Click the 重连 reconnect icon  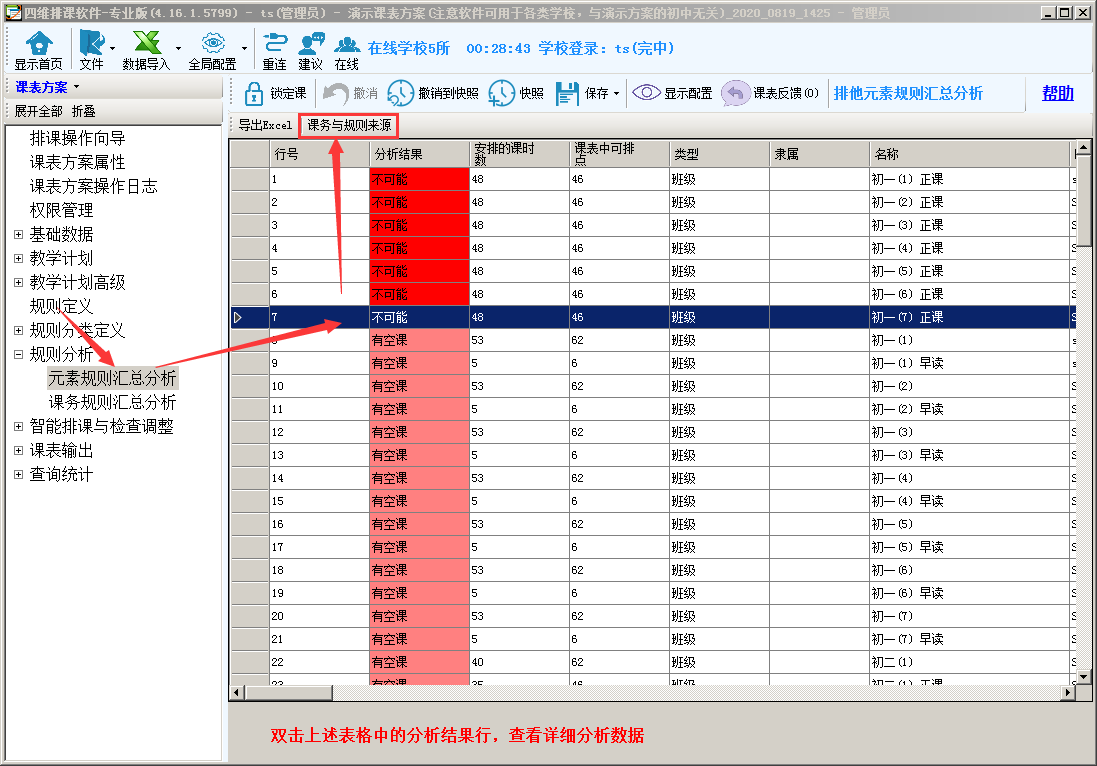(274, 43)
